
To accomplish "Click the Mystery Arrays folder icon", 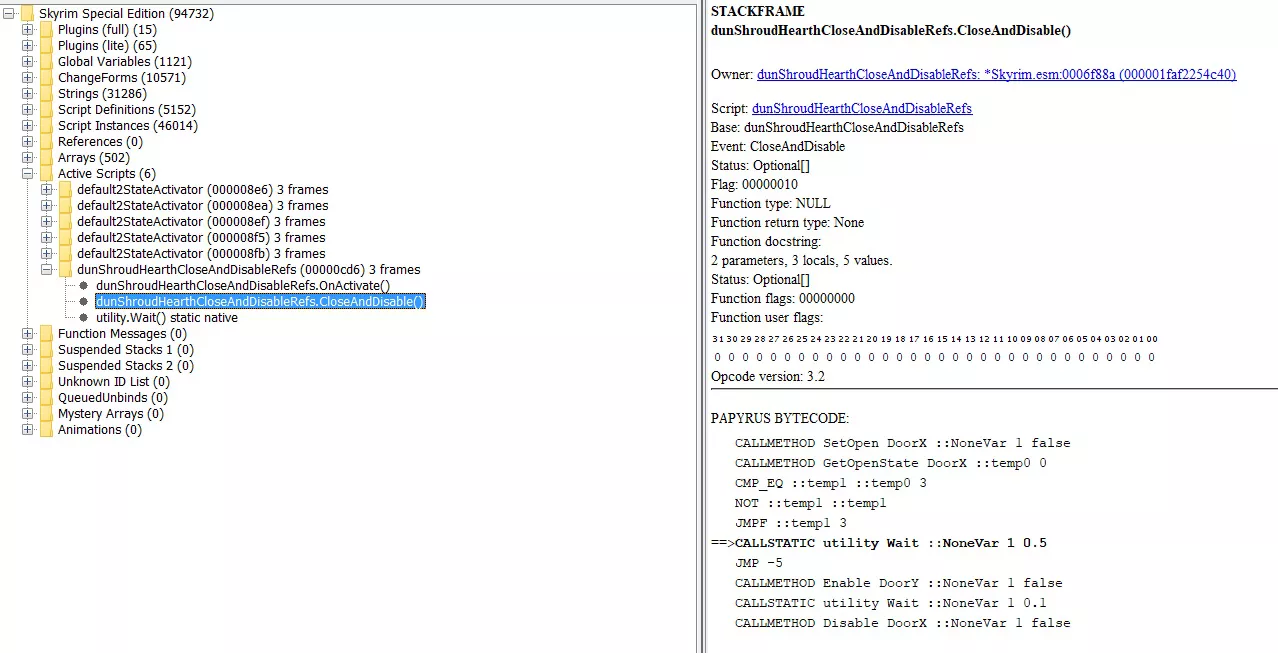I will pyautogui.click(x=46, y=414).
